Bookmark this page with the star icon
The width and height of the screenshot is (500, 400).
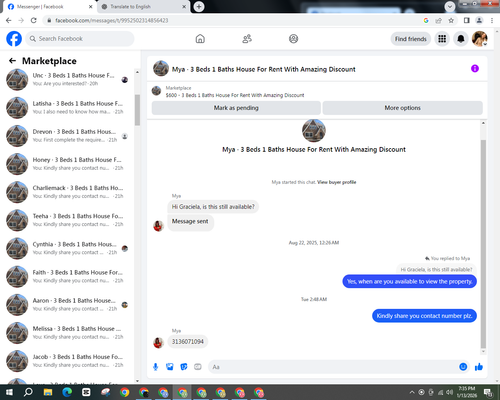(451, 20)
